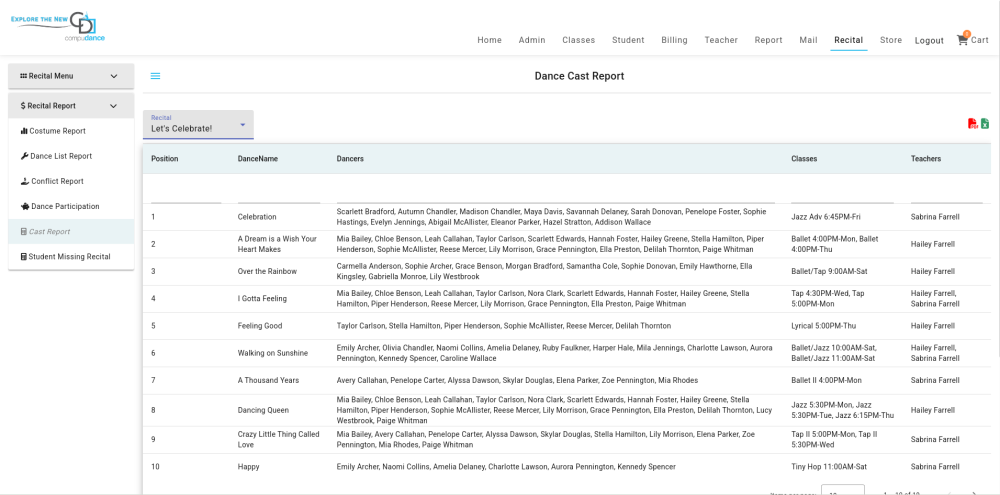This screenshot has height=495, width=1000.
Task: Sort by the Dancers column header
Action: click(x=350, y=159)
